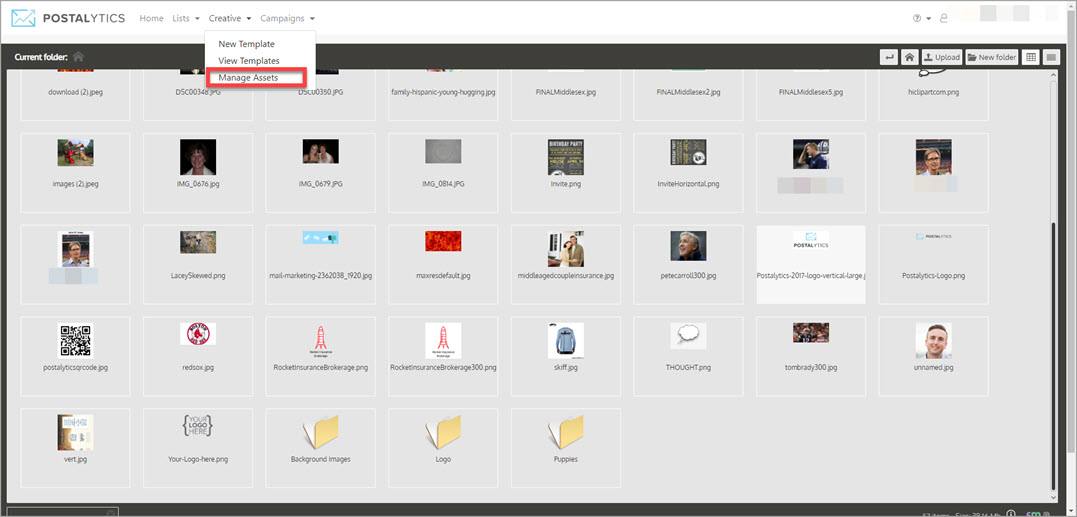This screenshot has height=517, width=1077.
Task: Select the middleagedcoupleinsurance.jpg thumbnail
Action: (x=566, y=249)
